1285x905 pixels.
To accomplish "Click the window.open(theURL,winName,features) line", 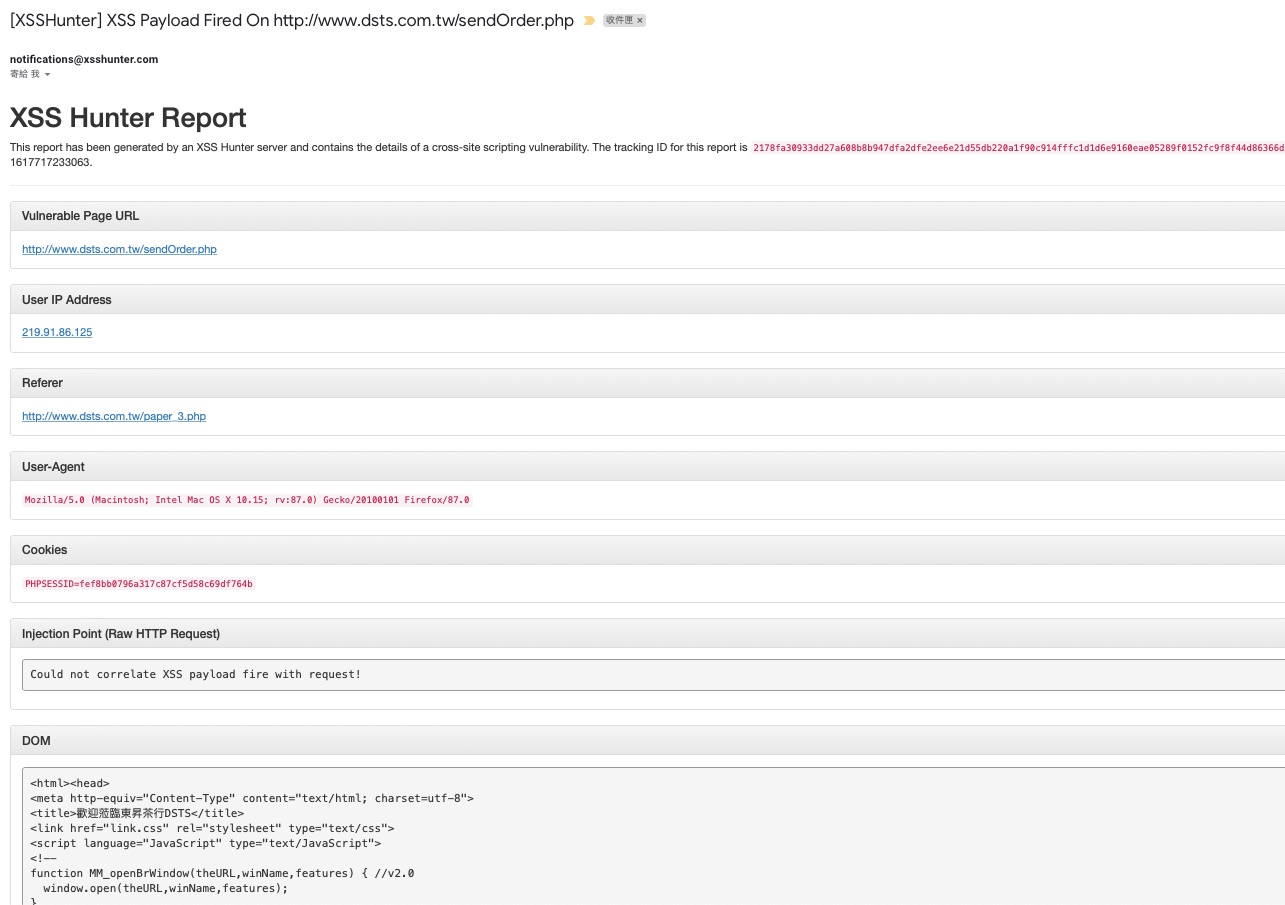I will click(x=165, y=888).
